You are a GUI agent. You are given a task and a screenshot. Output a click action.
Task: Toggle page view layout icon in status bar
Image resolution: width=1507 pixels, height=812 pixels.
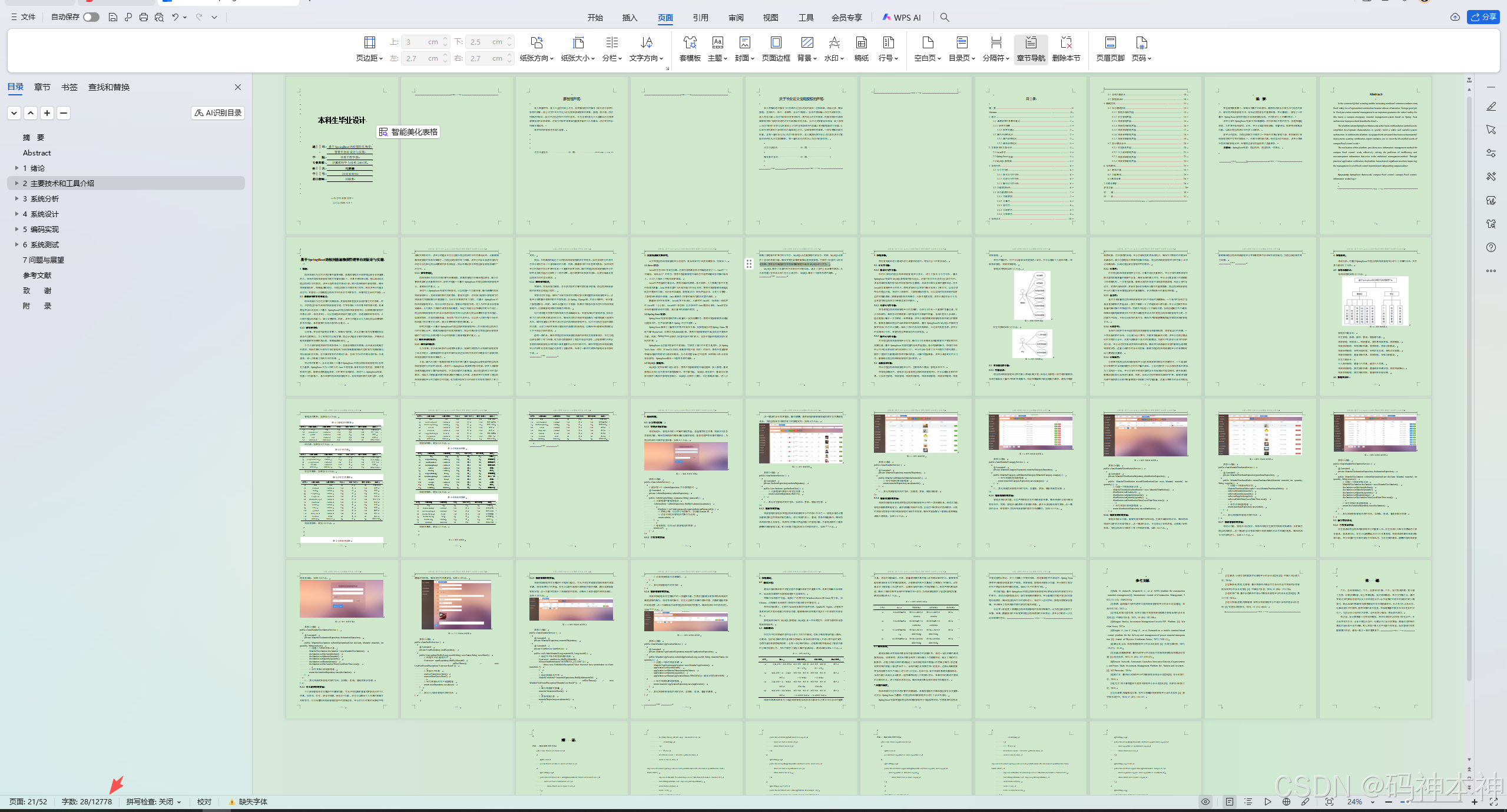pyautogui.click(x=1229, y=801)
